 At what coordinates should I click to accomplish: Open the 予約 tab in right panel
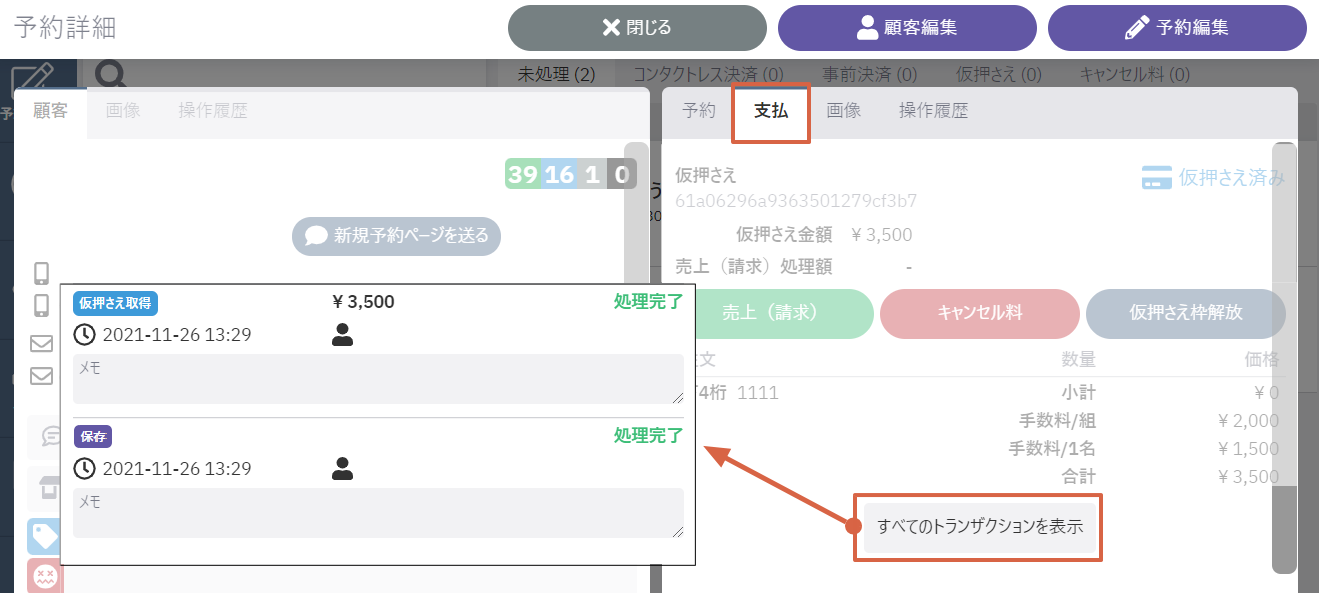699,111
